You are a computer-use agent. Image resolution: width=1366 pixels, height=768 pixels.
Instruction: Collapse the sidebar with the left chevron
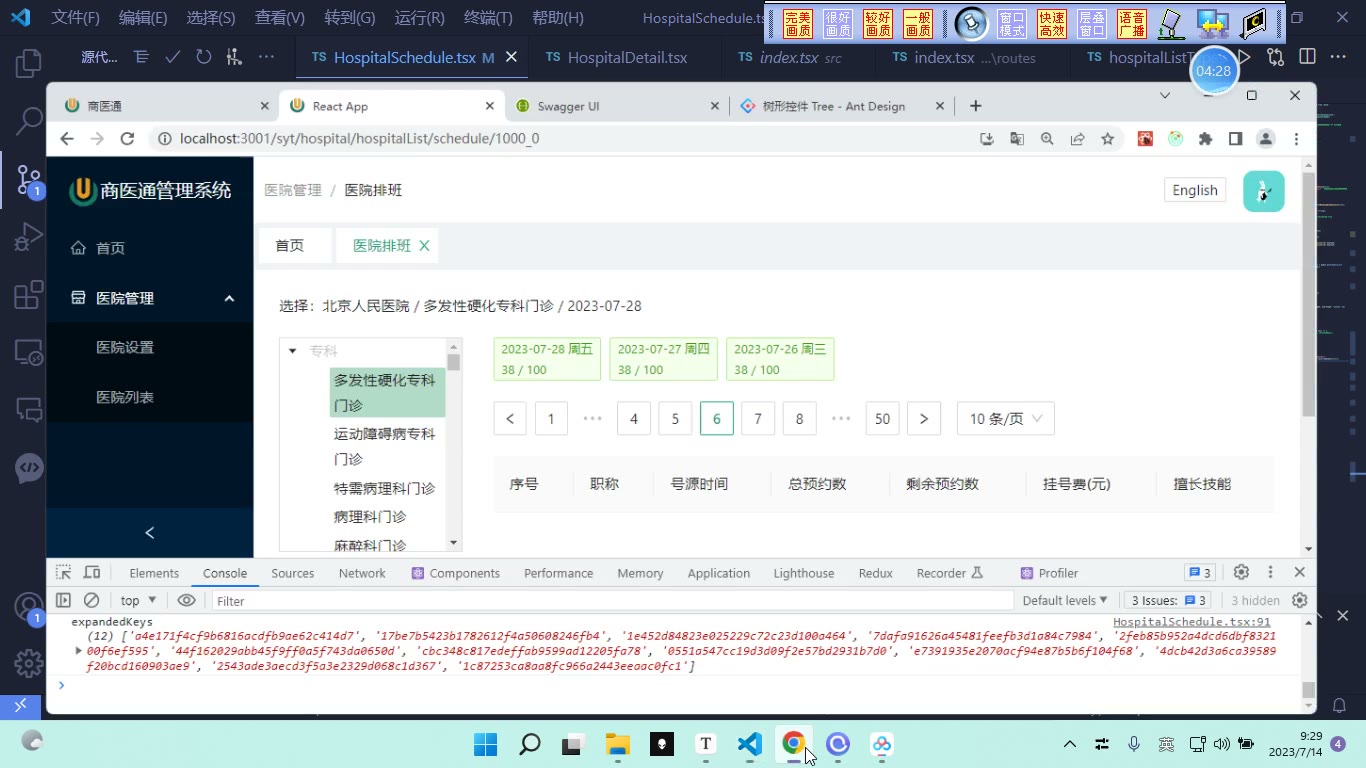[x=150, y=533]
